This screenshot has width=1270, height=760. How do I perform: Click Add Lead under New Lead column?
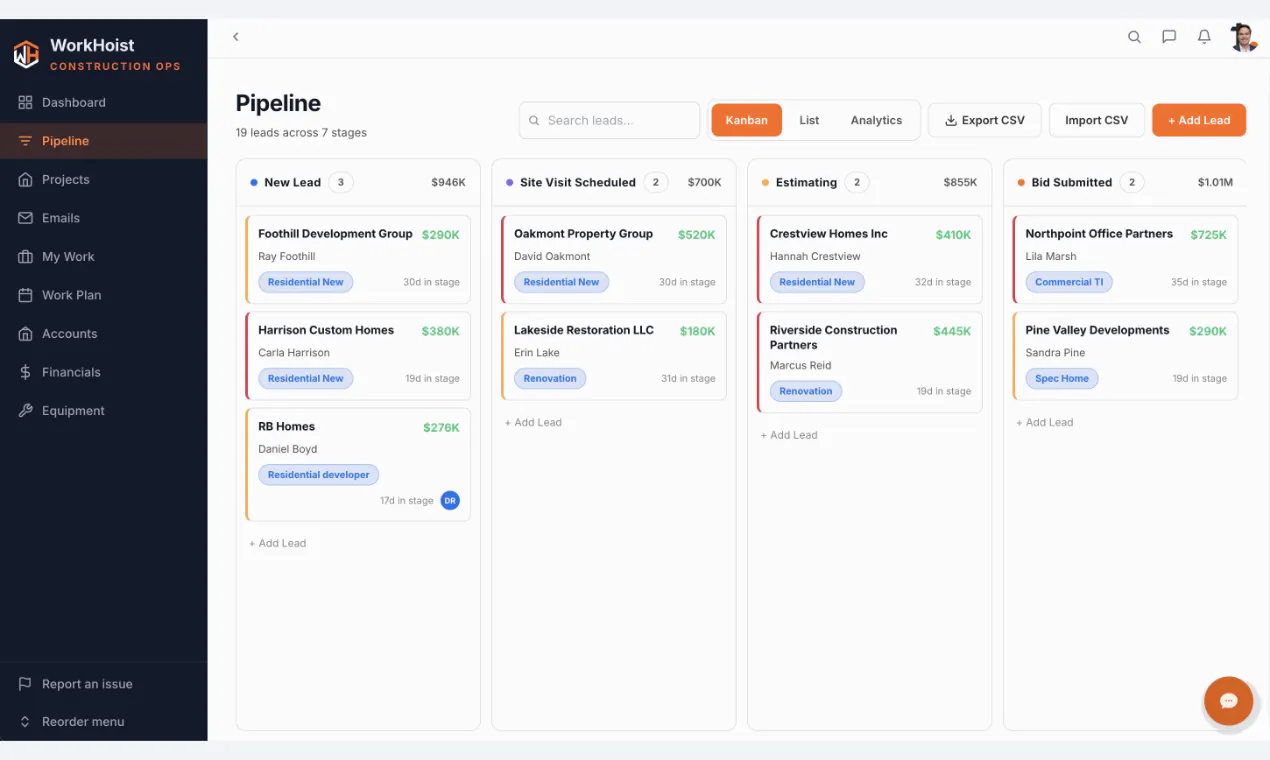point(278,543)
